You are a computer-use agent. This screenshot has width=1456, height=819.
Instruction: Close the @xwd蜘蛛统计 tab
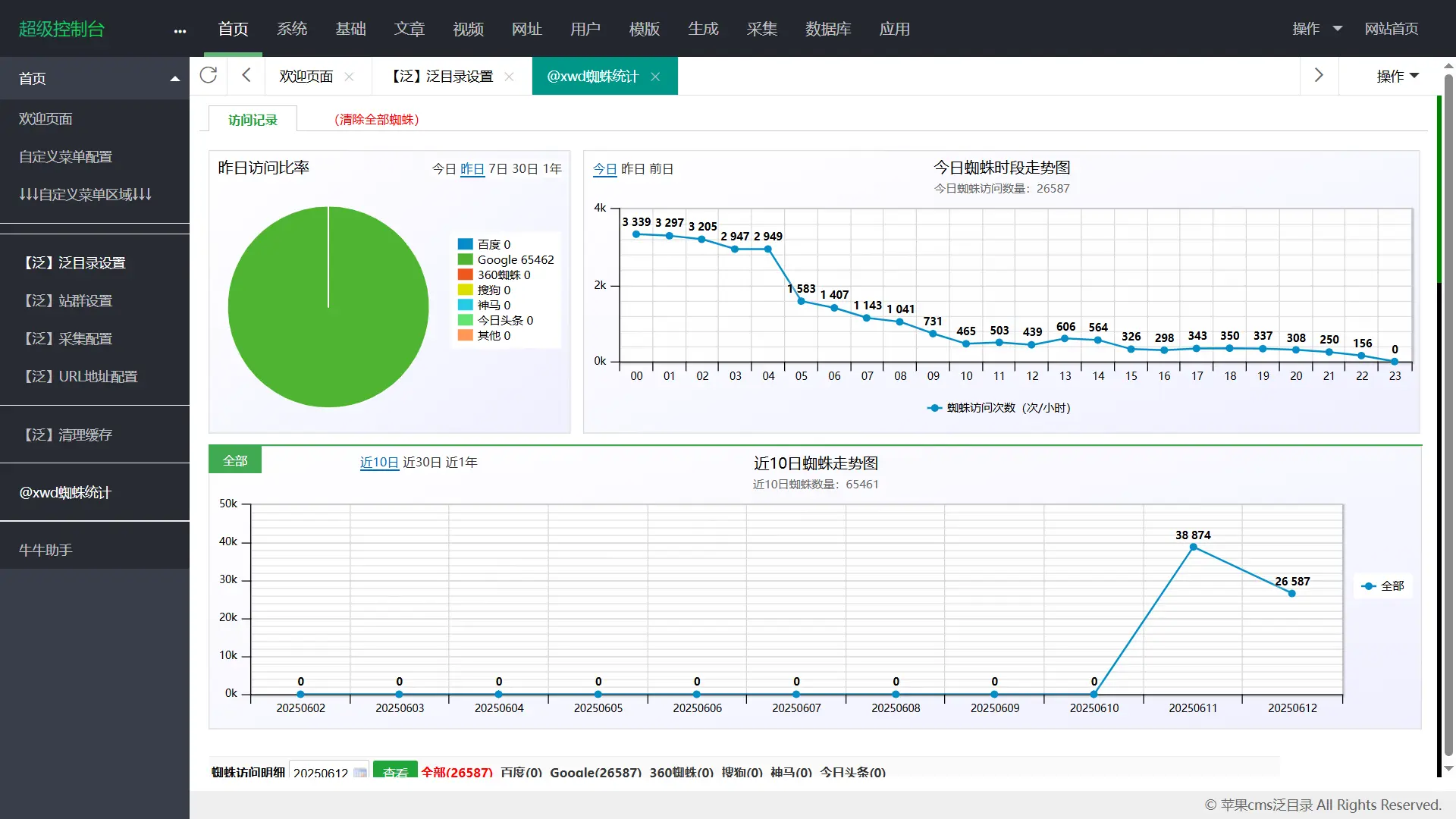[x=656, y=77]
